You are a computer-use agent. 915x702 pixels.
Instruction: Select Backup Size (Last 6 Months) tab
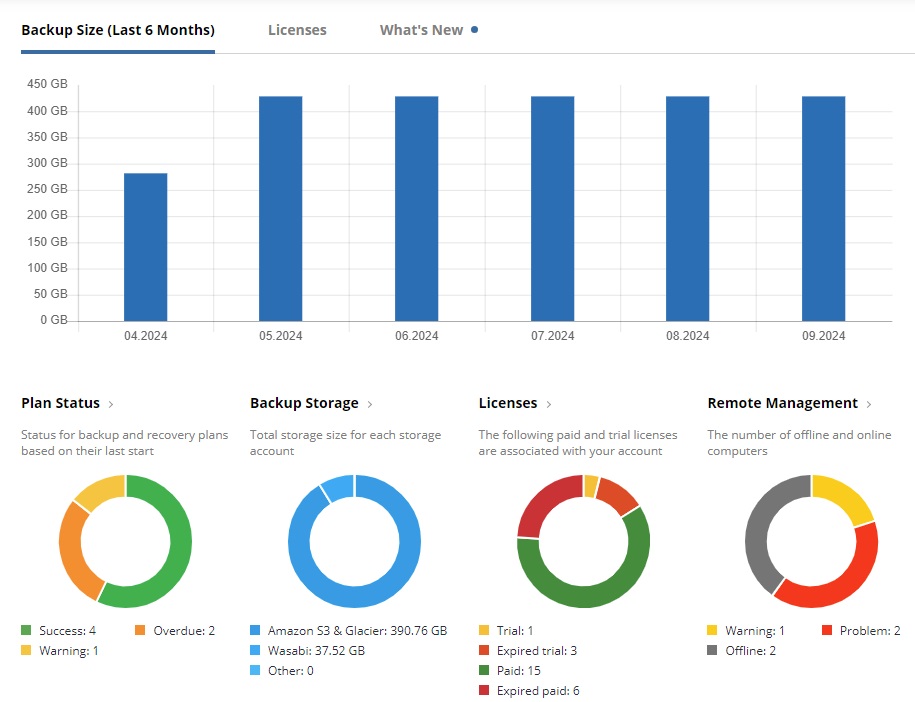118,30
